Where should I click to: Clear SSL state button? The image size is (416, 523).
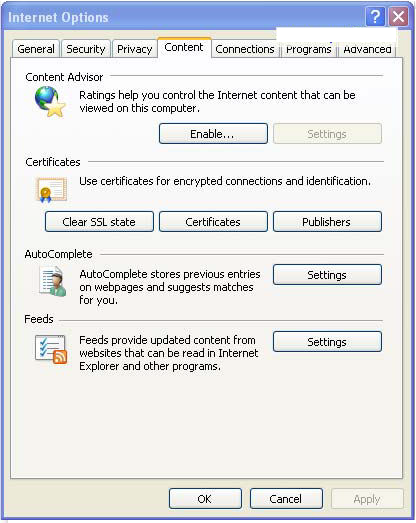pyautogui.click(x=99, y=222)
